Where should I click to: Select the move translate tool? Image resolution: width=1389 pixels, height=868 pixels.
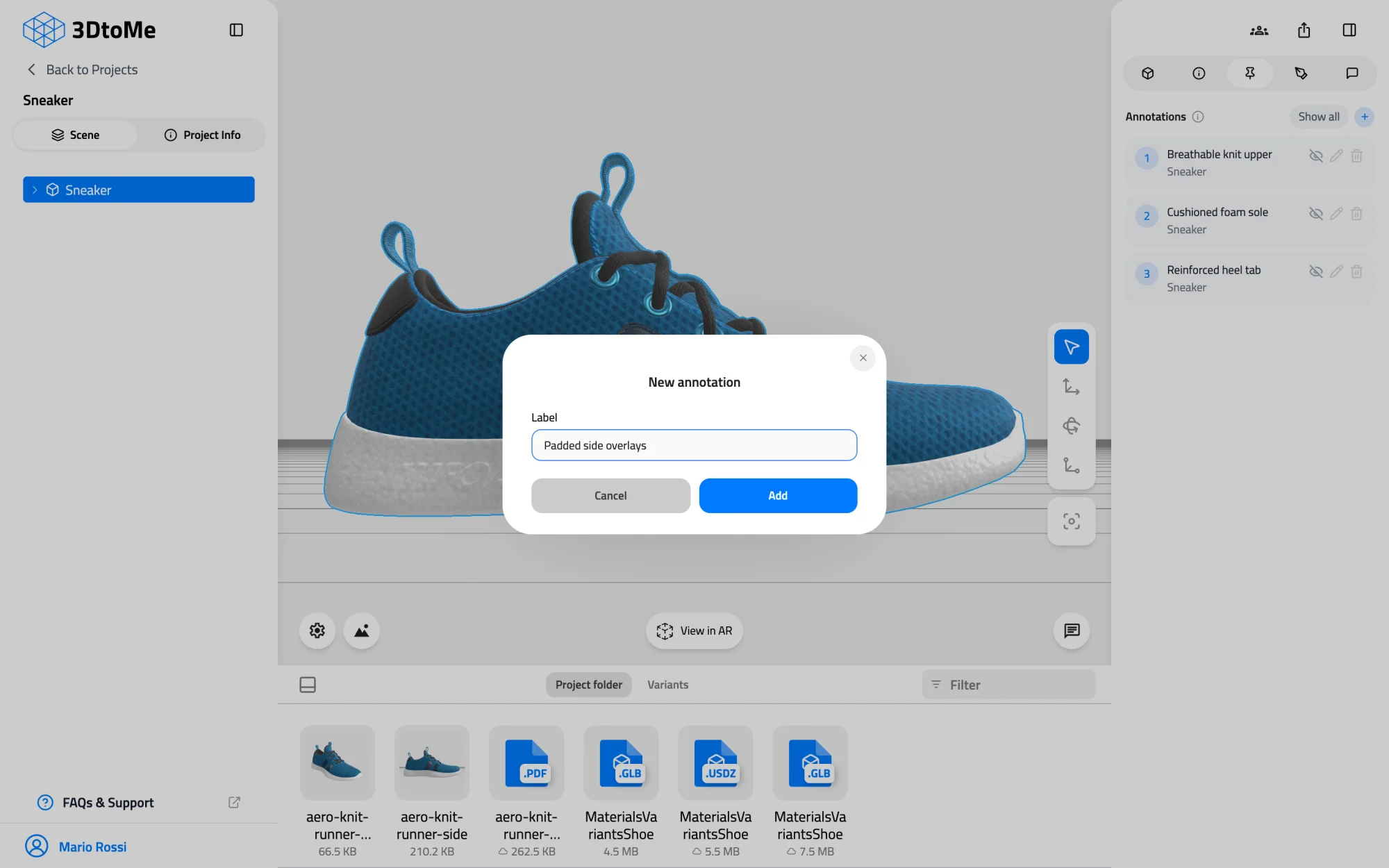point(1072,386)
